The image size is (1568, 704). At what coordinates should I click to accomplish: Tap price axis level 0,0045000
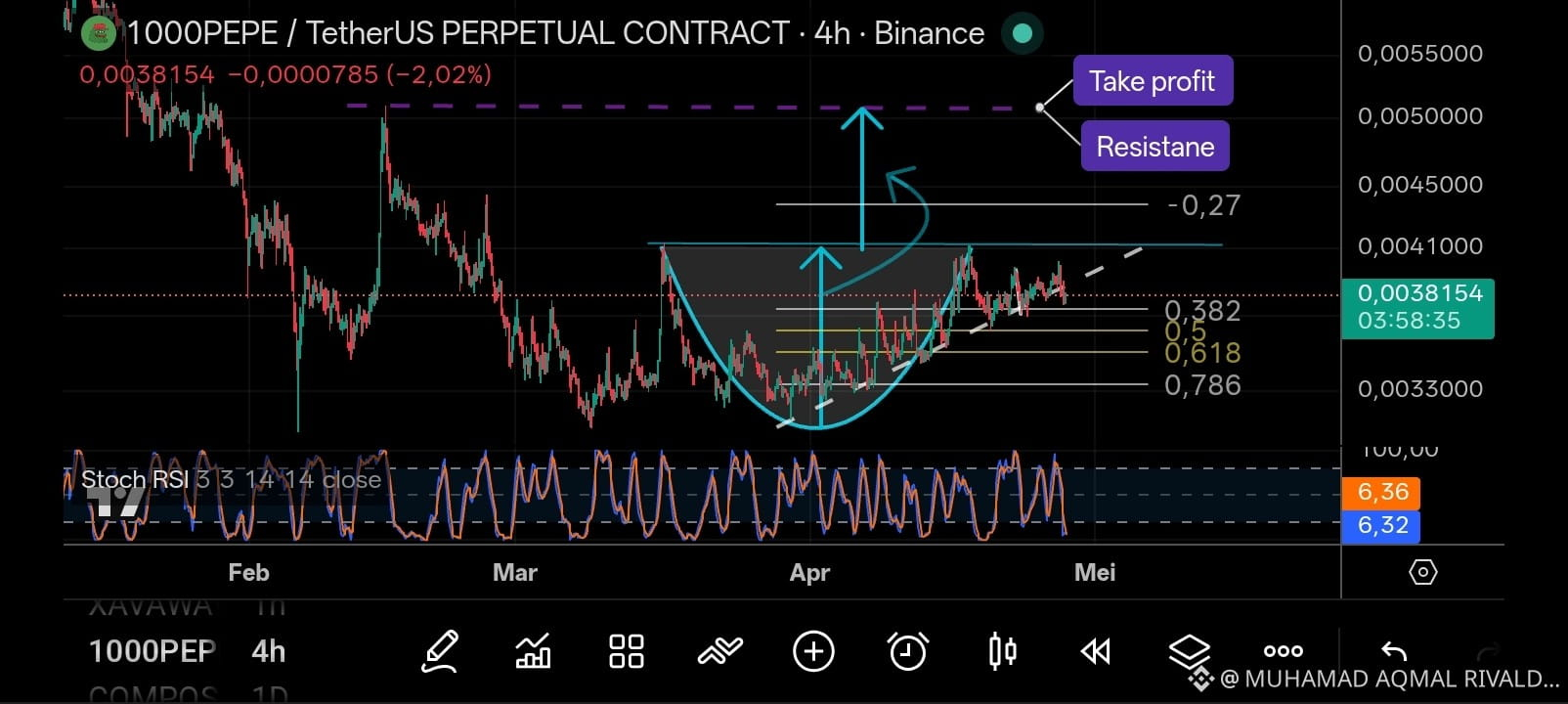point(1420,185)
